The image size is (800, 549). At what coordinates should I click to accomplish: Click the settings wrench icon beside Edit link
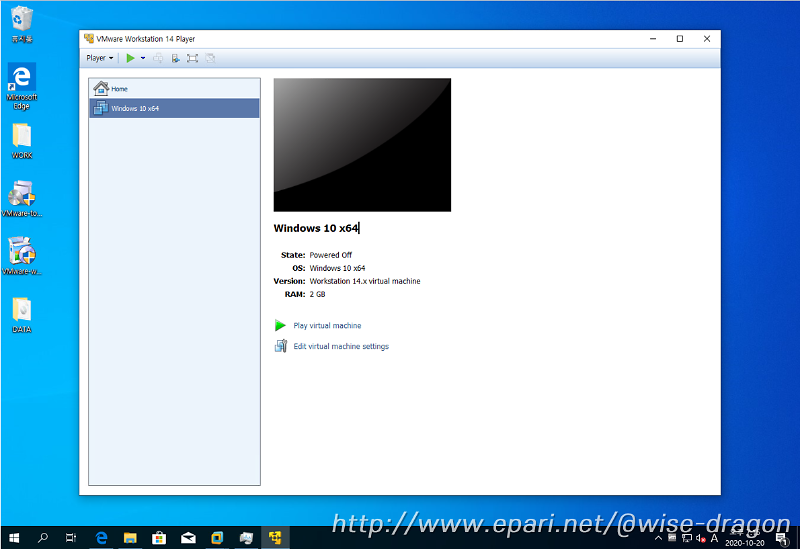pos(281,346)
